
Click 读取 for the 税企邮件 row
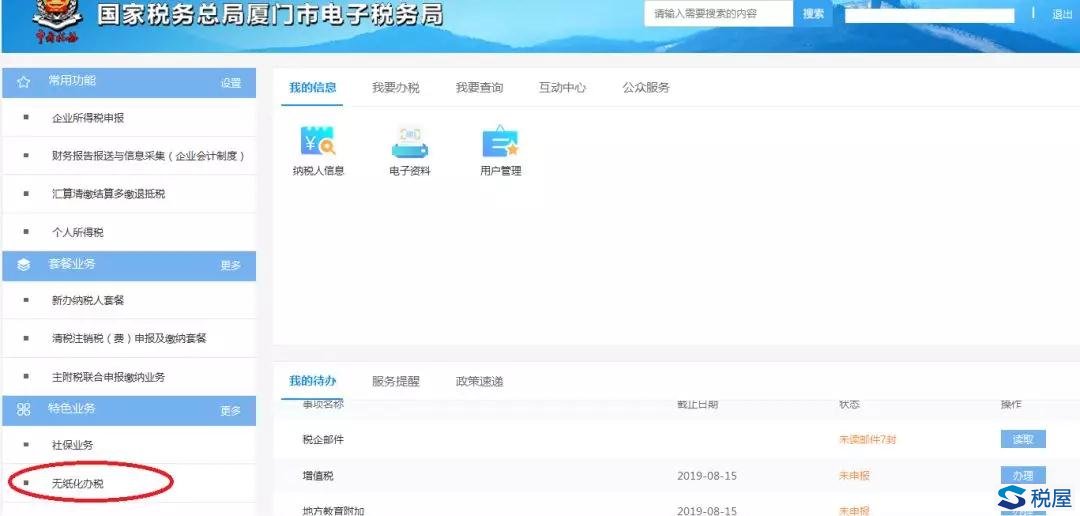click(x=1022, y=439)
